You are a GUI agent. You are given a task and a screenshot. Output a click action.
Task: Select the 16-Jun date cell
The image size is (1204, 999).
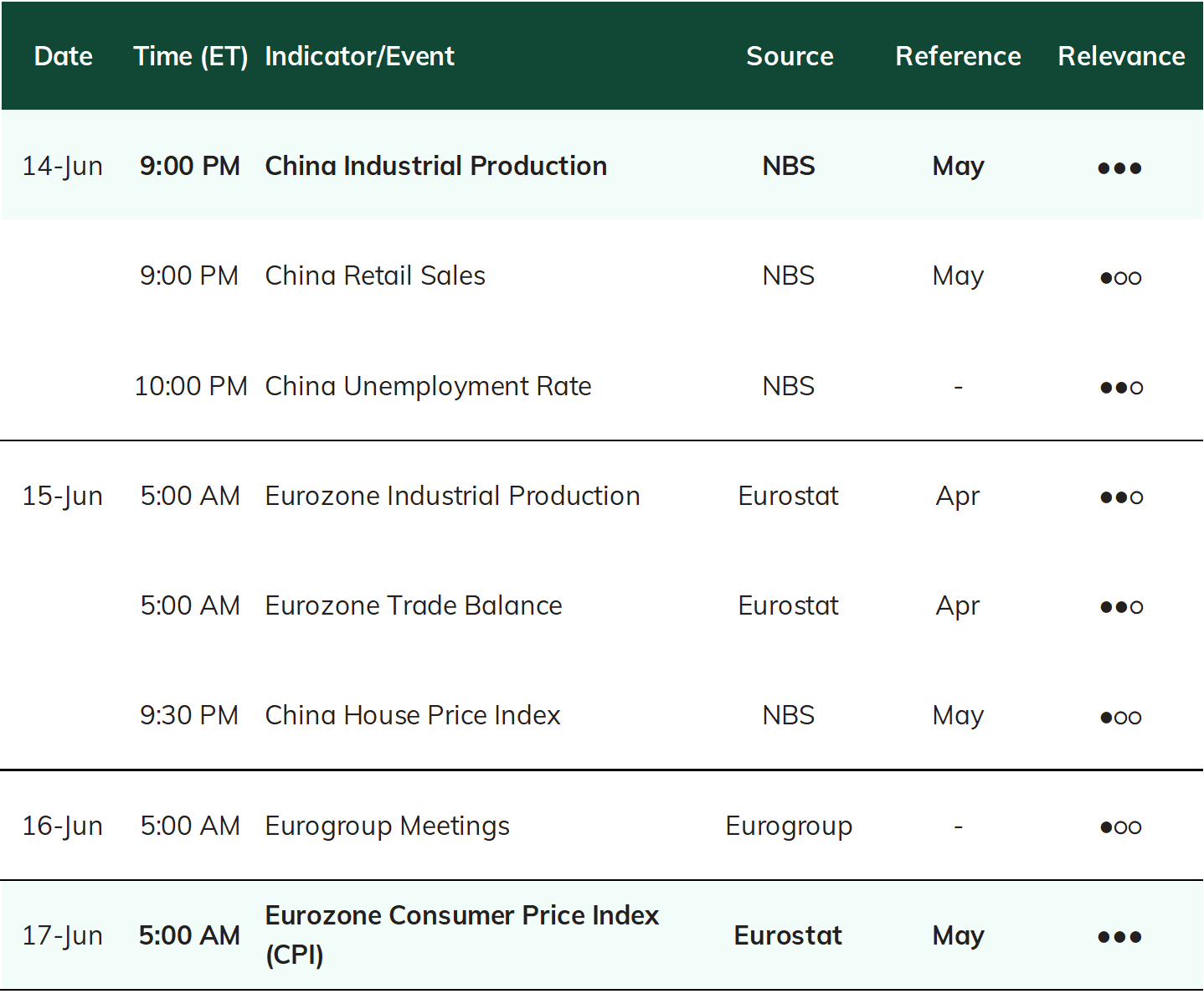point(63,826)
